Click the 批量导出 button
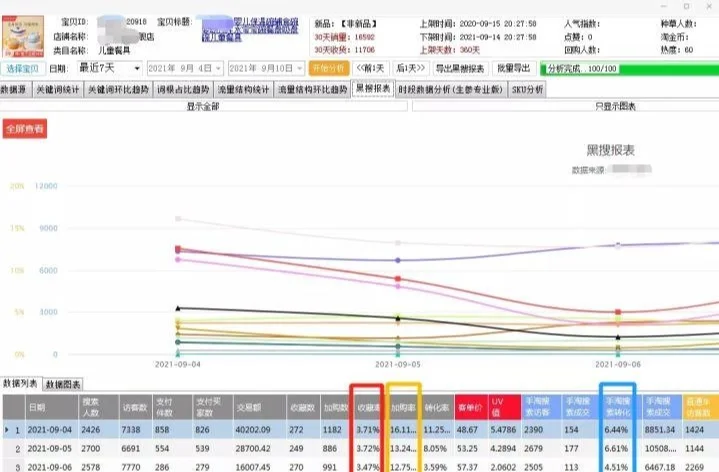Viewport: 719px width, 472px height. click(514, 68)
